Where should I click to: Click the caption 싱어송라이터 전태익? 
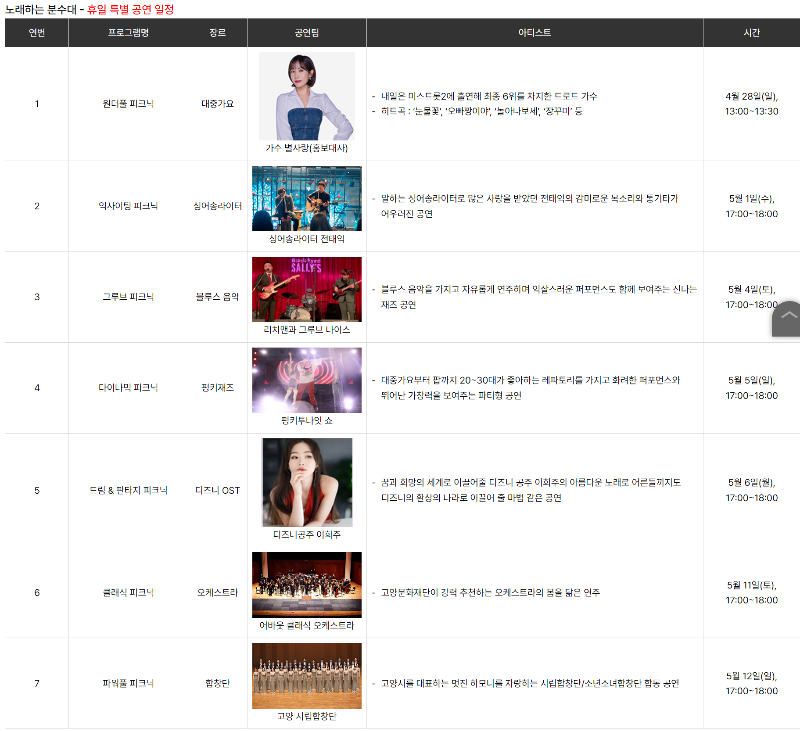coord(307,239)
